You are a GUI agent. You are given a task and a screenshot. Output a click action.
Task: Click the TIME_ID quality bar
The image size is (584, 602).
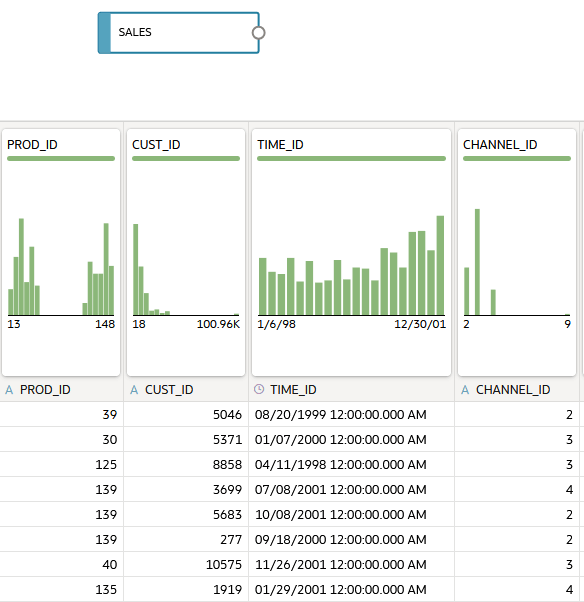coord(351,159)
